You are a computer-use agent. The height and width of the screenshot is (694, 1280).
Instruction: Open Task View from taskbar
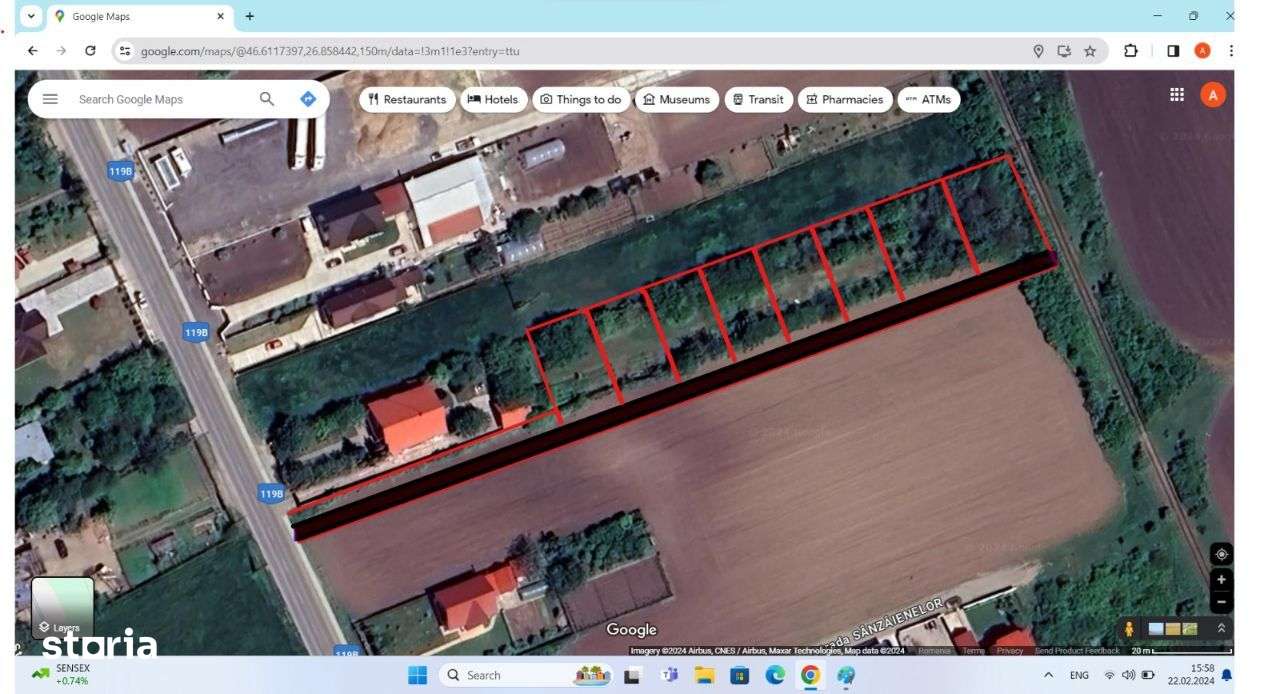point(632,675)
